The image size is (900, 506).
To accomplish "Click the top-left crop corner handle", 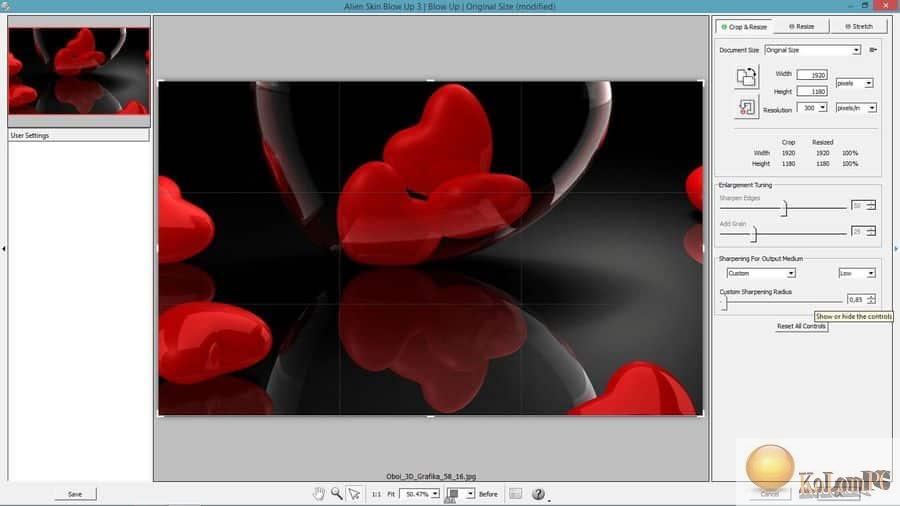I will click(160, 83).
